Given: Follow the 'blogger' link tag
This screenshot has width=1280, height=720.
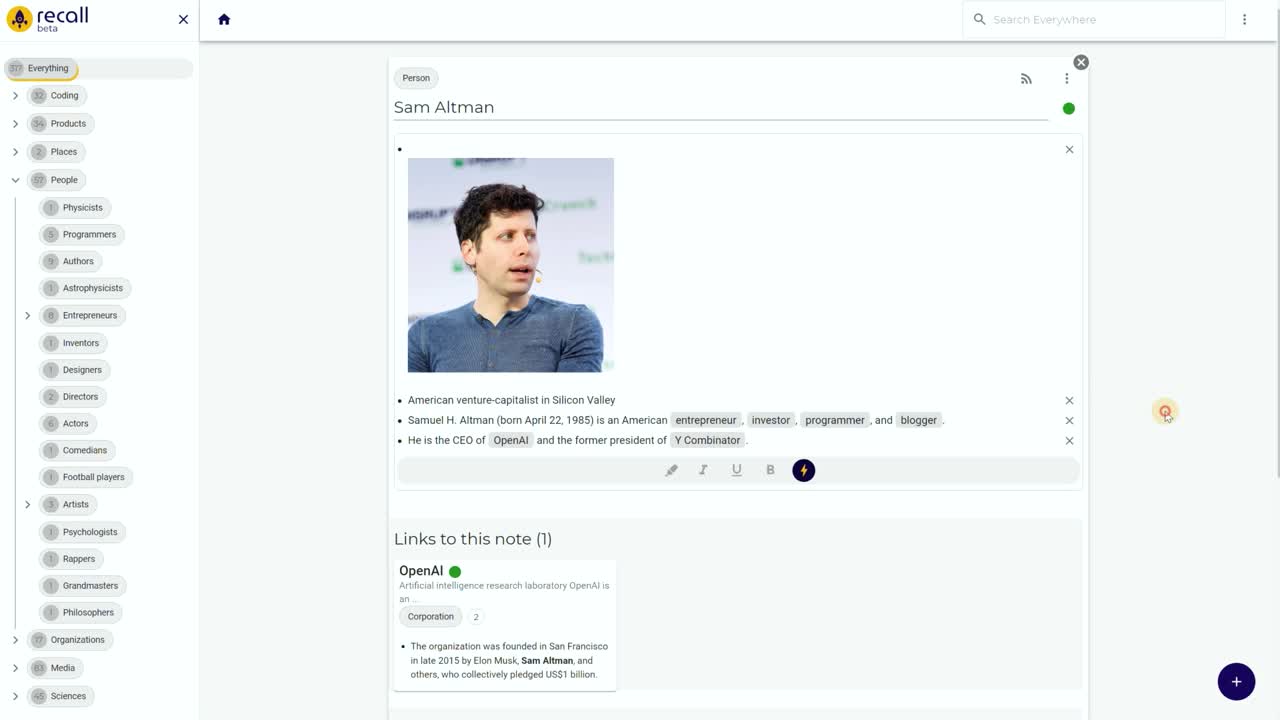Looking at the screenshot, I should click(x=918, y=420).
